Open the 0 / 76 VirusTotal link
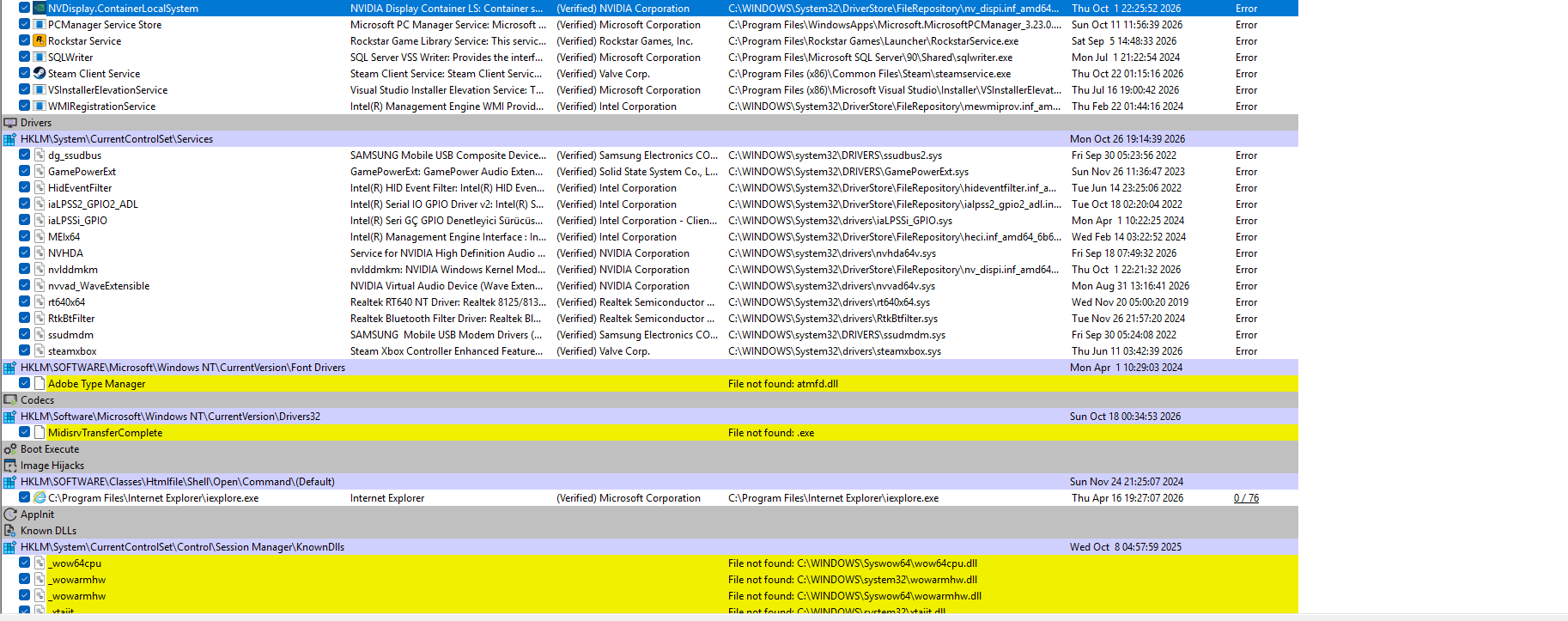The width and height of the screenshot is (1568, 621). point(1246,498)
